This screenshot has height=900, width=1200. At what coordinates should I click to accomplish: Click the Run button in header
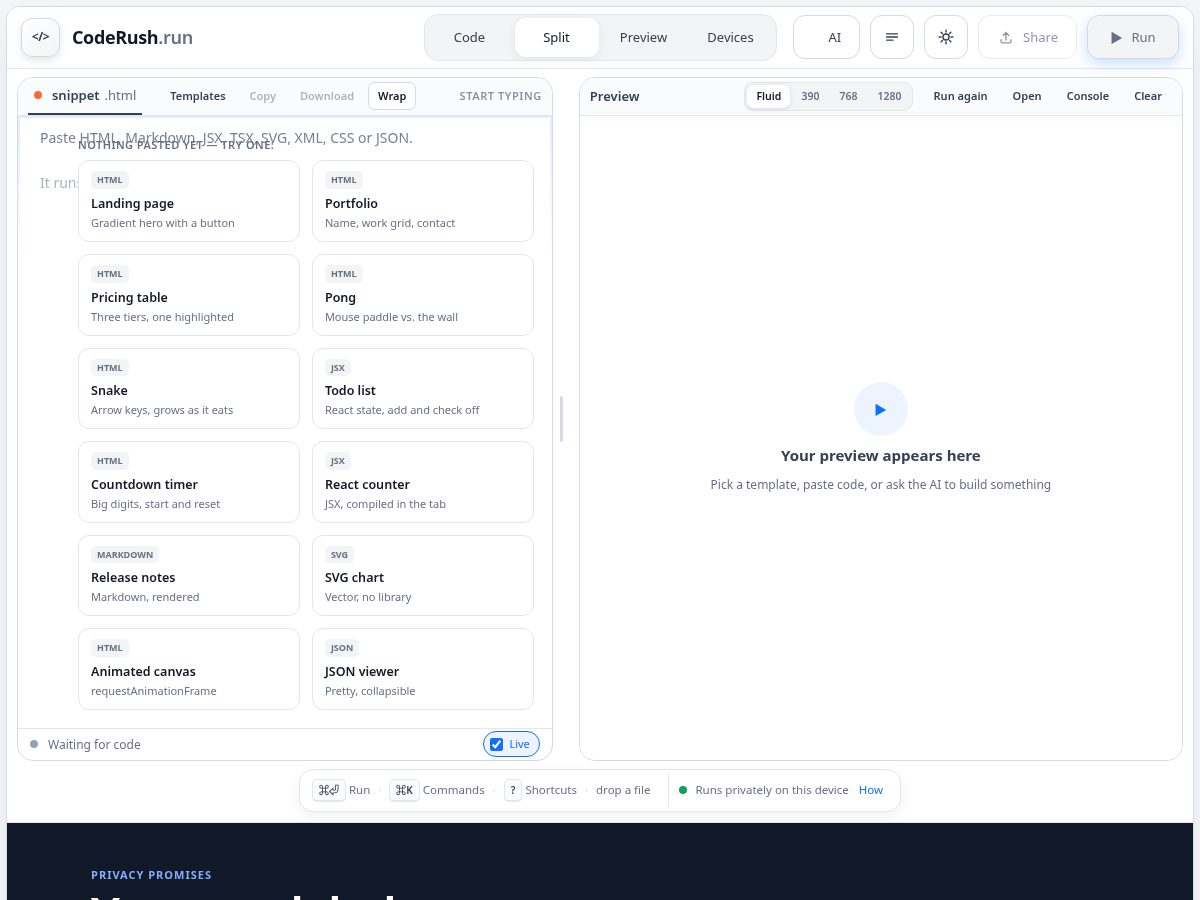pyautogui.click(x=1133, y=37)
